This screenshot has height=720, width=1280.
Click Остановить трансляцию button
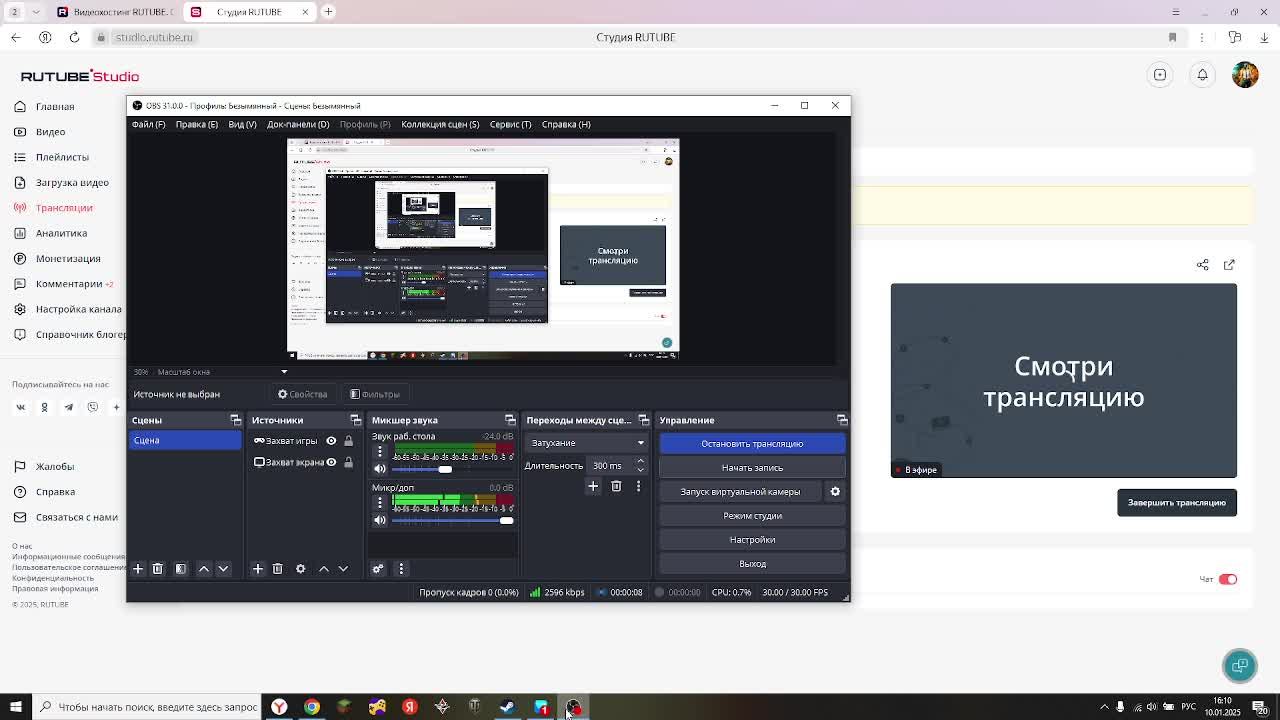[752, 443]
